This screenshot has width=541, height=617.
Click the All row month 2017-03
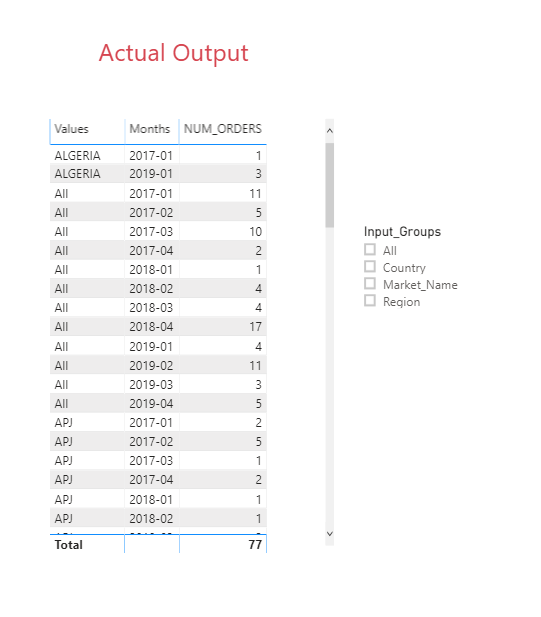151,231
